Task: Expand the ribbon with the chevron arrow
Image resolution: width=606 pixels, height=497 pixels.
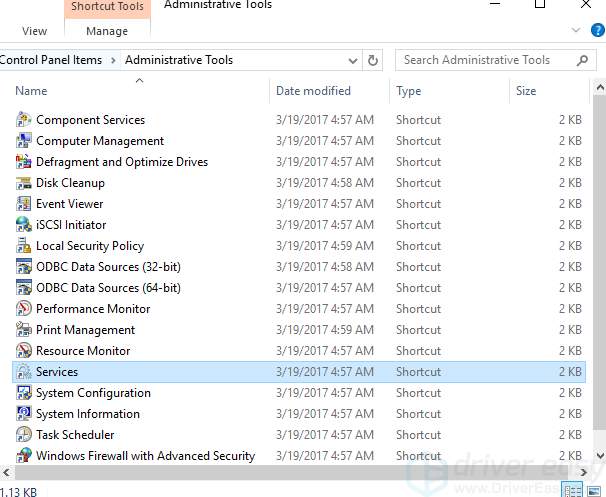Action: [x=576, y=30]
